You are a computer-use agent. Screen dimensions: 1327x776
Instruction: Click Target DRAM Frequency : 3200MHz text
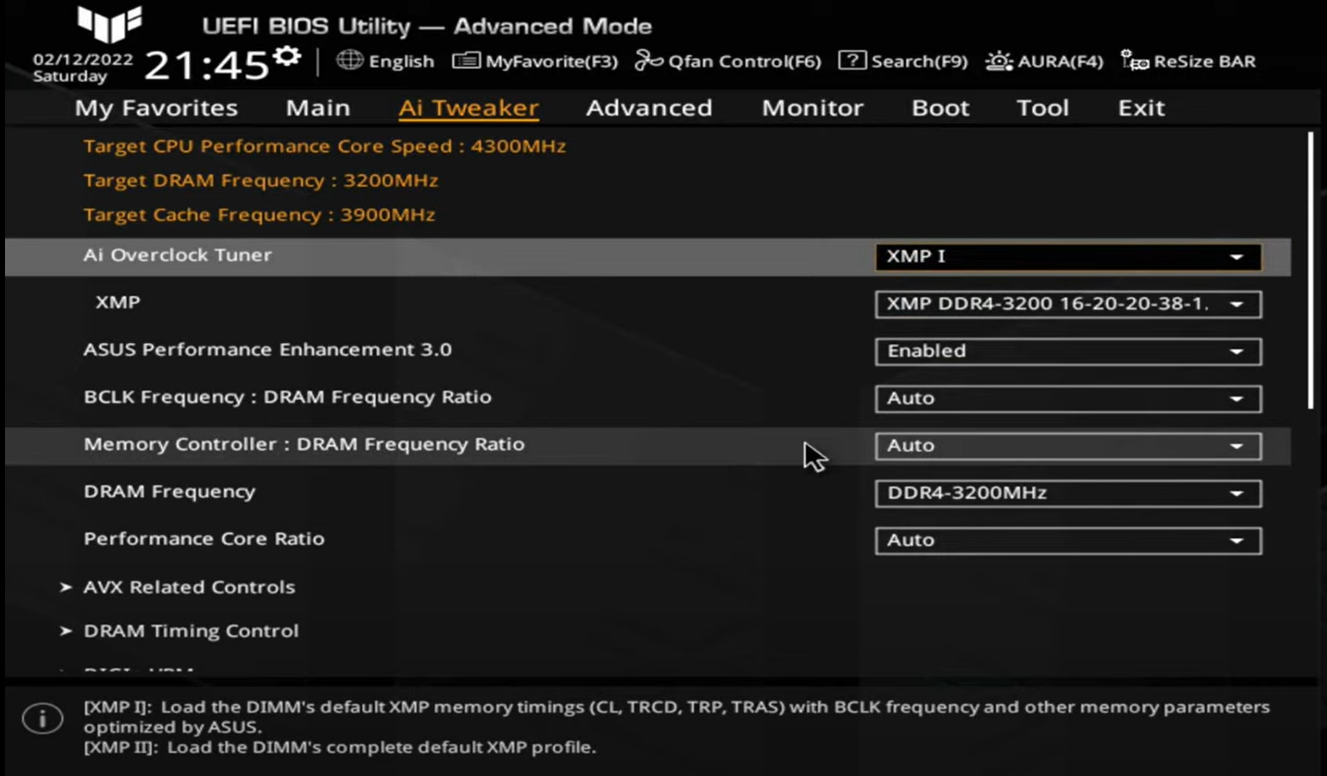(x=260, y=180)
